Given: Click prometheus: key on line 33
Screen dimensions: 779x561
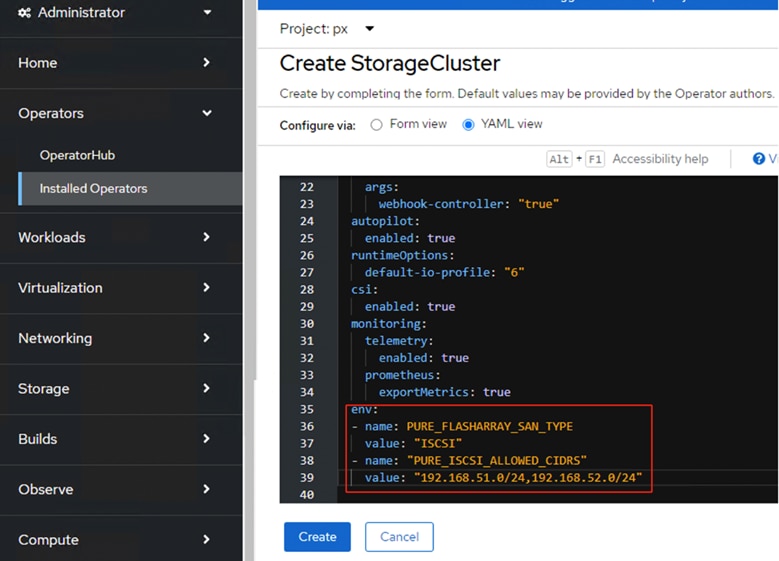Looking at the screenshot, I should (x=402, y=375).
